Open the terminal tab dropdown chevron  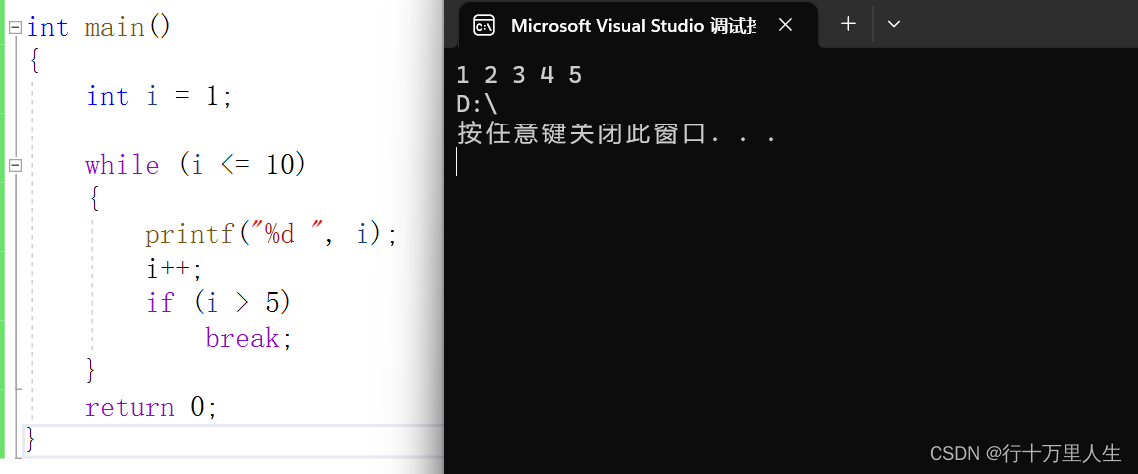pos(894,24)
